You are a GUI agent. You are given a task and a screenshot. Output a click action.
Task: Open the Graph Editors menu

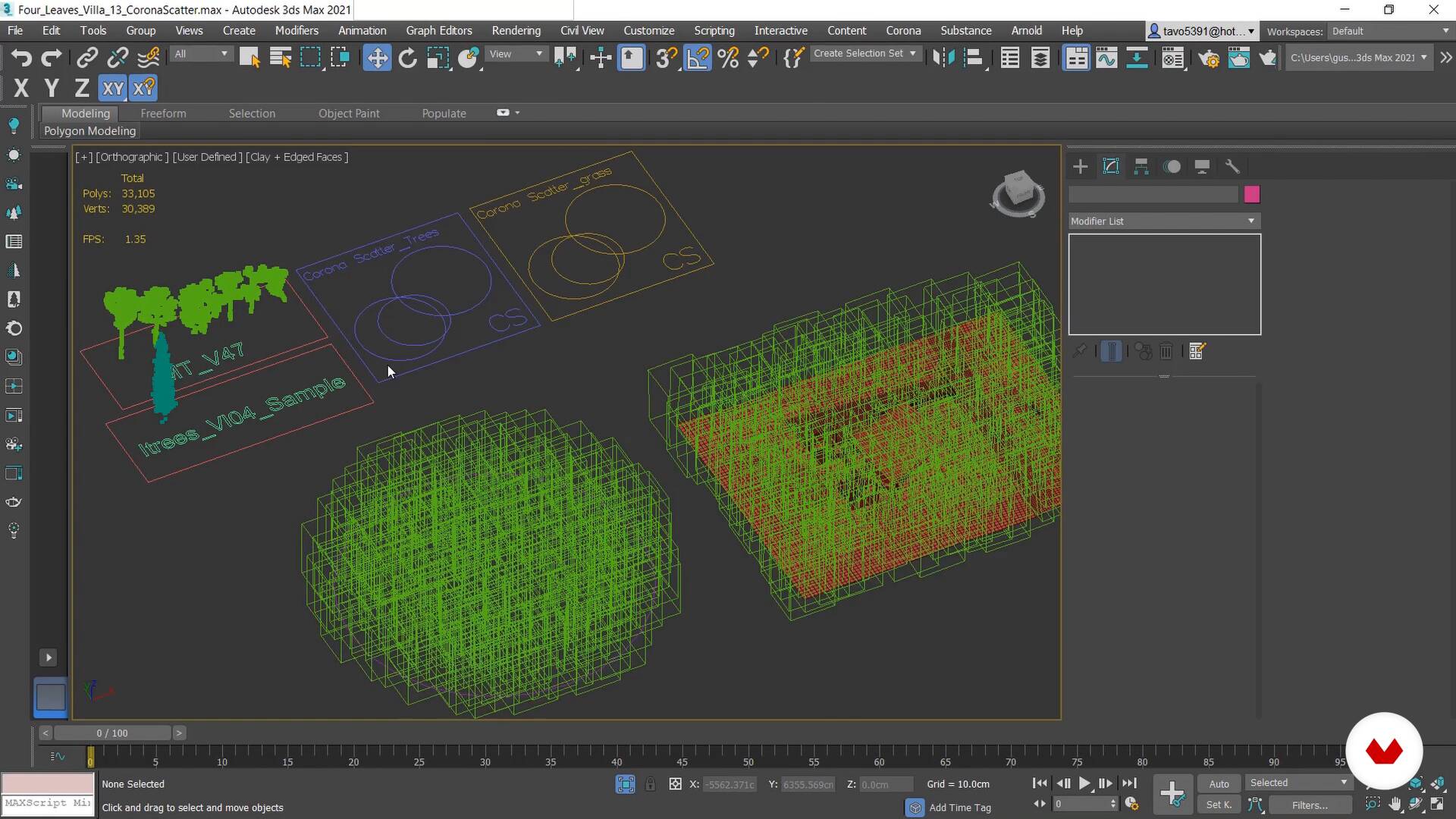click(438, 30)
